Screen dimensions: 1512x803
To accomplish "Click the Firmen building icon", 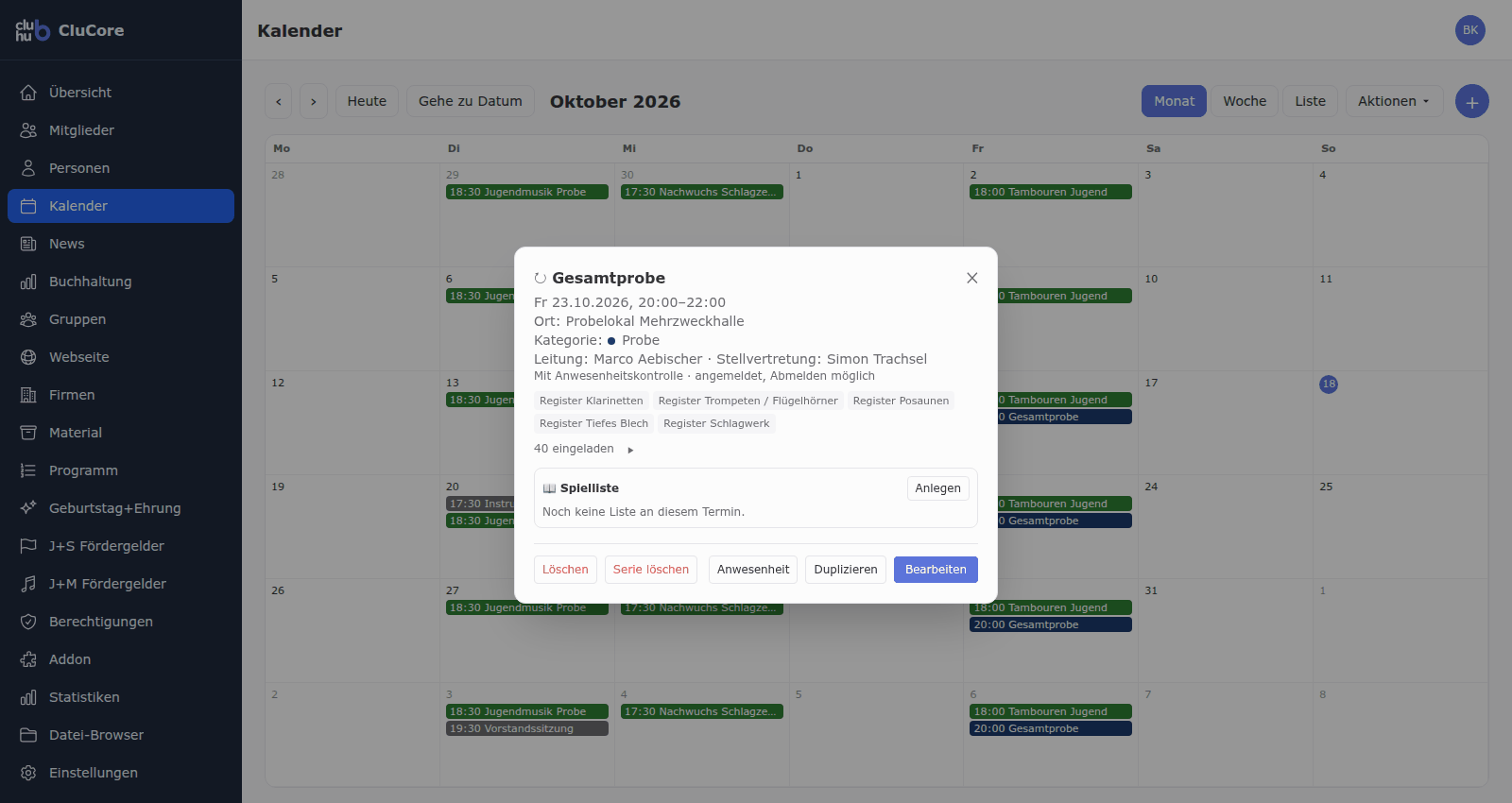I will [x=28, y=395].
